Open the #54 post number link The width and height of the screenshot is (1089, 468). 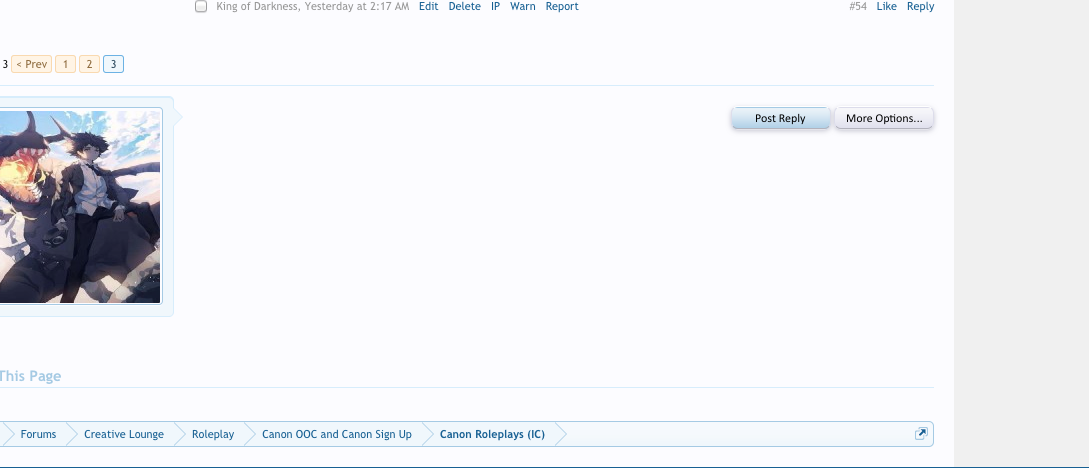coord(858,6)
